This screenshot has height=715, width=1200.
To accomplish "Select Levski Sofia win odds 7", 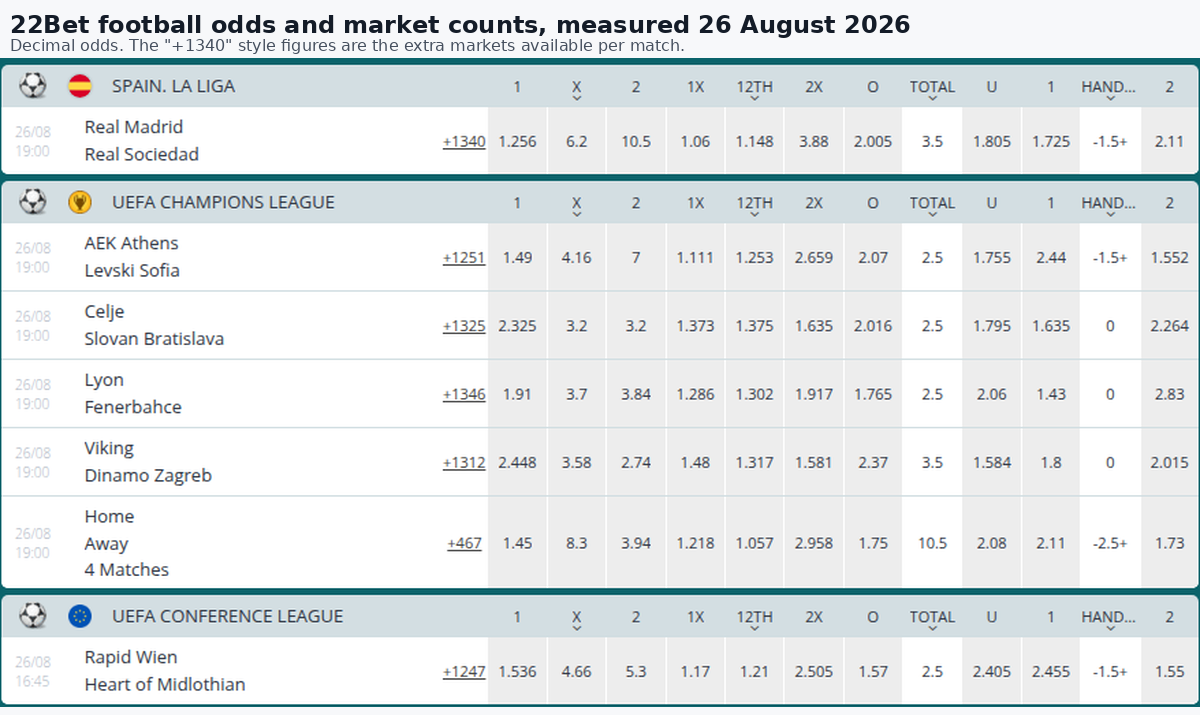I will (x=636, y=258).
